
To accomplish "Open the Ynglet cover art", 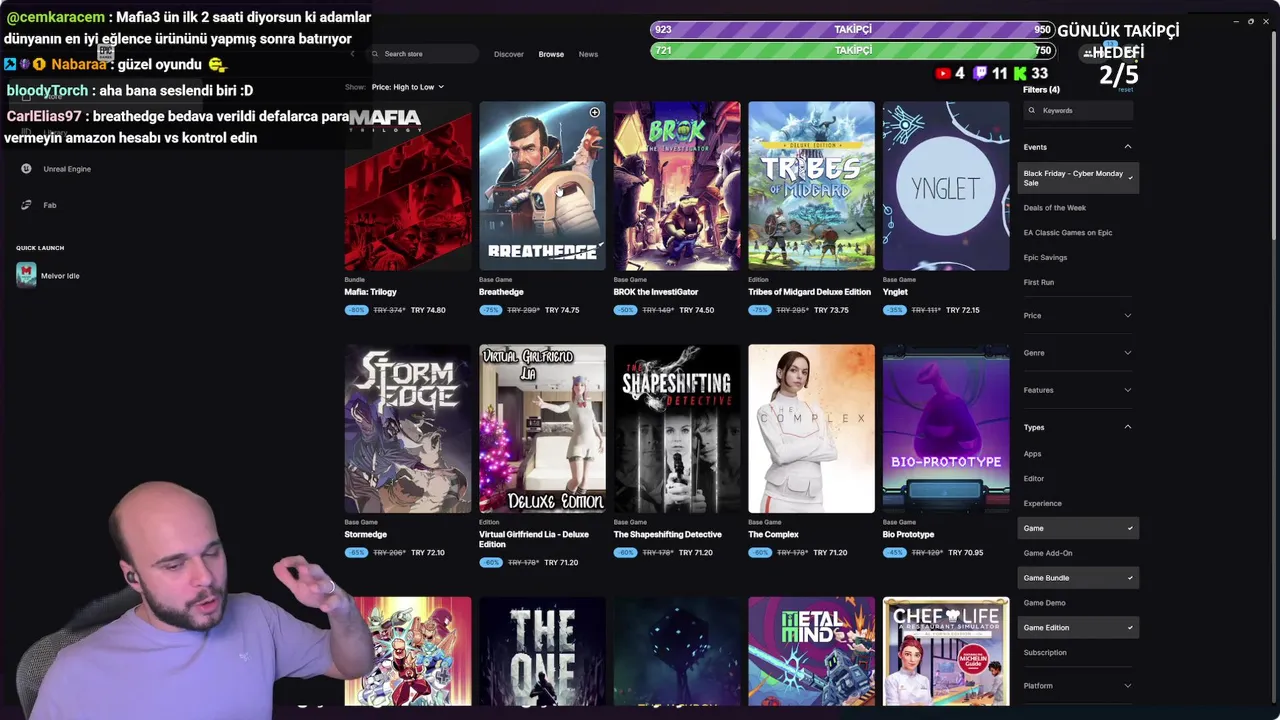I will pos(946,186).
